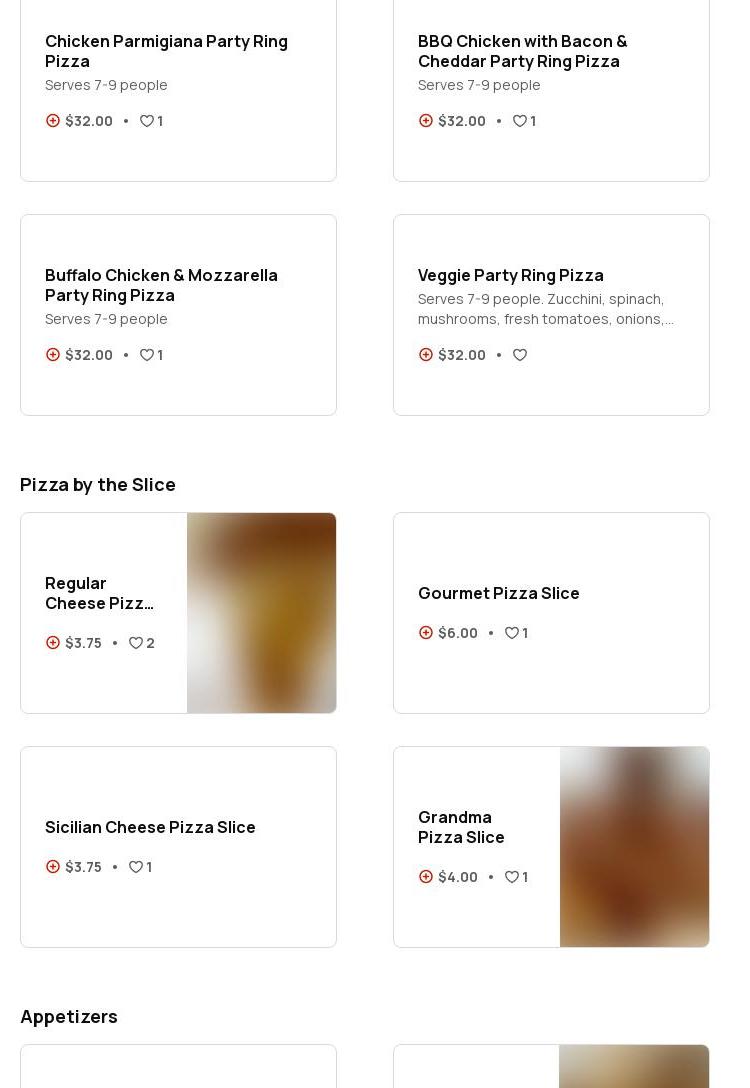750x1088 pixels.
Task: Click plus icon for BBQ Chicken Party Ring Pizza
Action: pyautogui.click(x=426, y=121)
